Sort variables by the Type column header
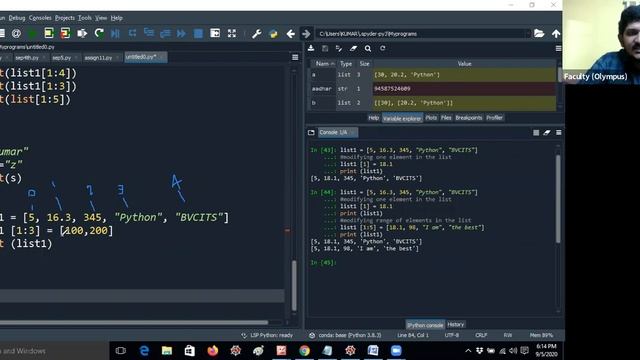Image resolution: width=640 pixels, height=360 pixels. click(346, 64)
